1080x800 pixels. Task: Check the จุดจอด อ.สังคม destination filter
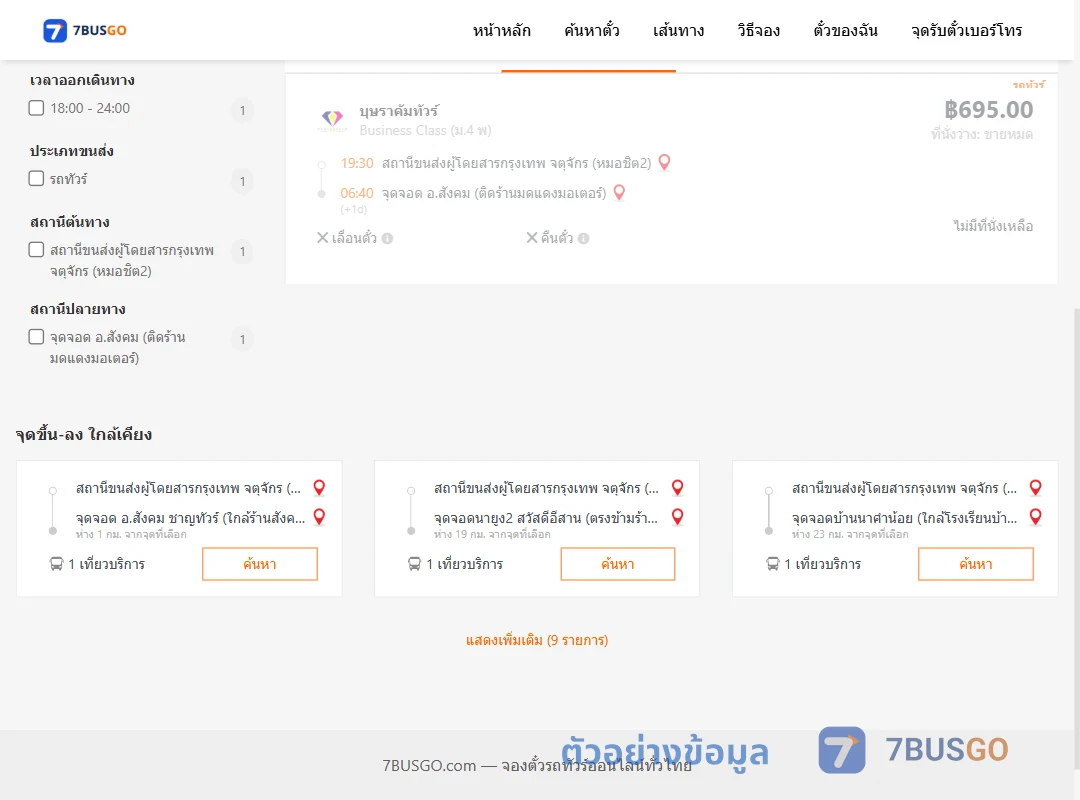pos(37,337)
